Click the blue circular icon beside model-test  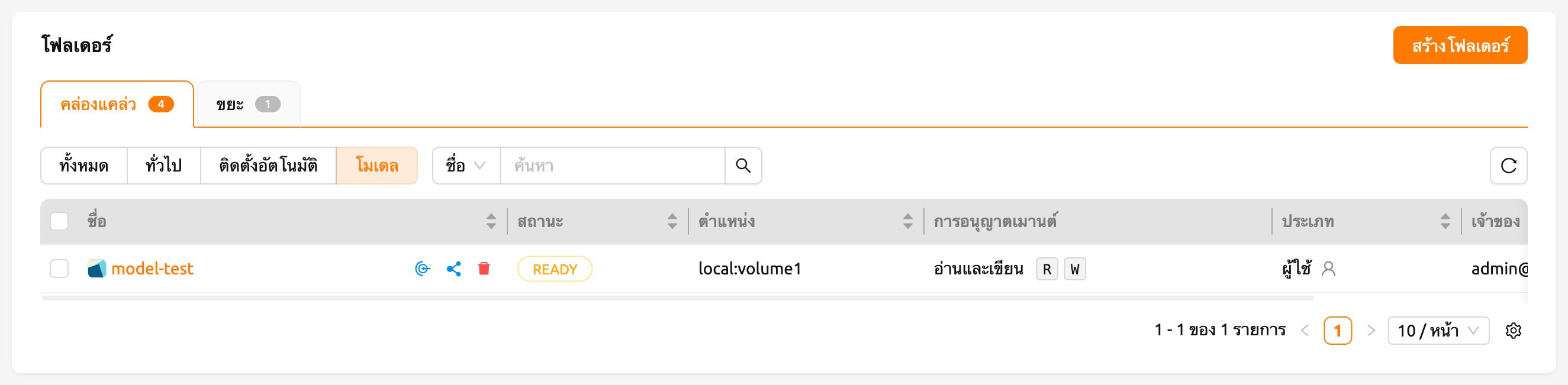pos(423,269)
